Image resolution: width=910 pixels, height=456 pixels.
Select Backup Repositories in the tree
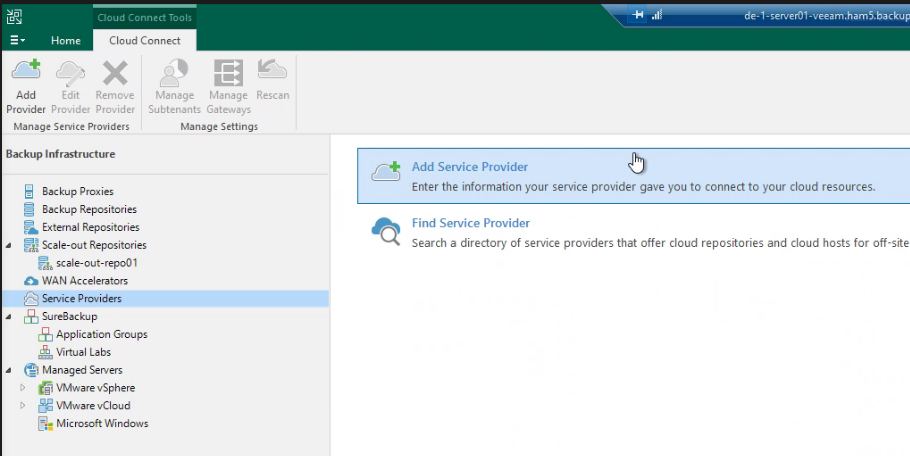[89, 209]
